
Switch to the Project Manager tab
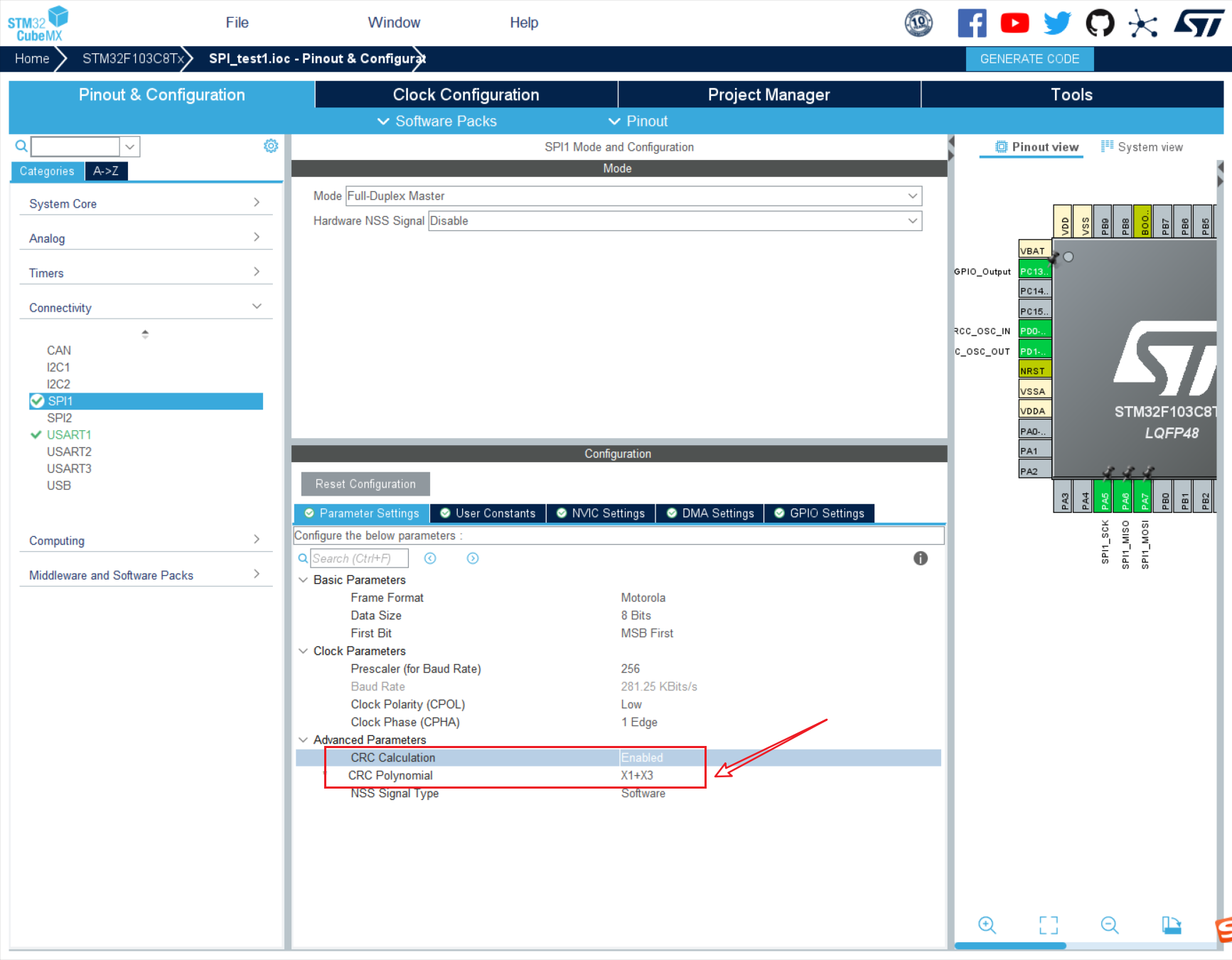769,95
